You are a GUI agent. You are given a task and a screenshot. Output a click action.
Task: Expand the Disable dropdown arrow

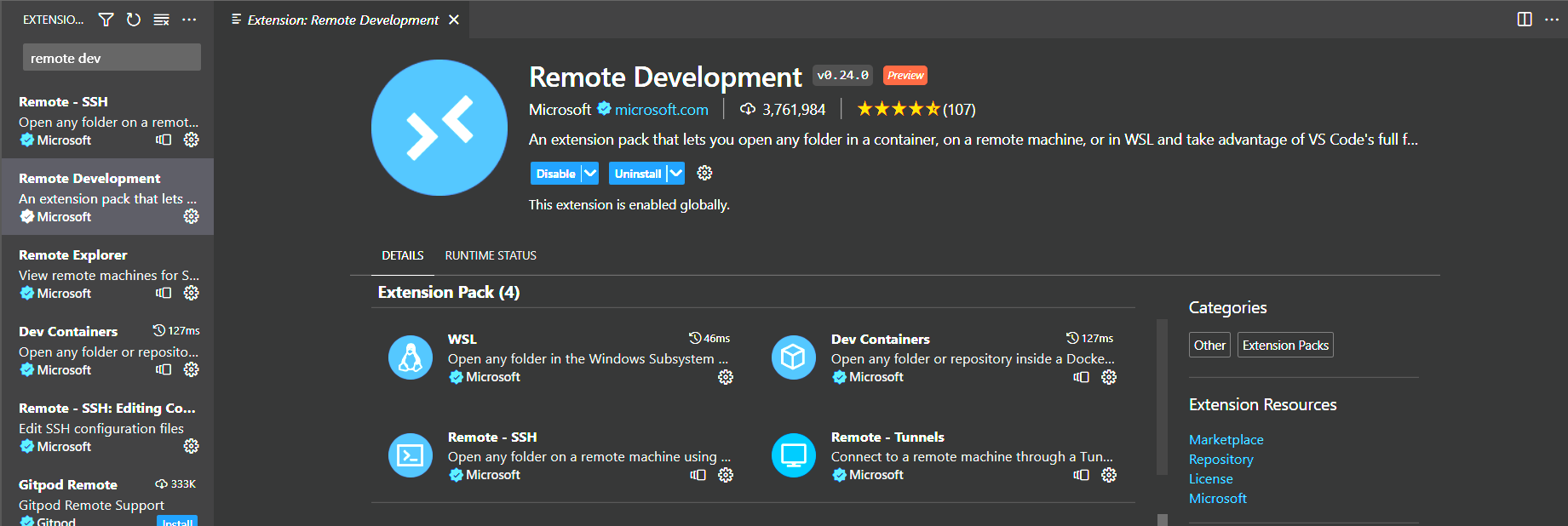(x=590, y=174)
